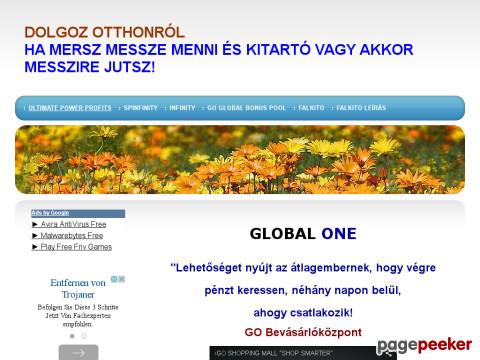480x360 pixels.
Task: Open Go Global Bonus Pool page
Action: pos(246,108)
